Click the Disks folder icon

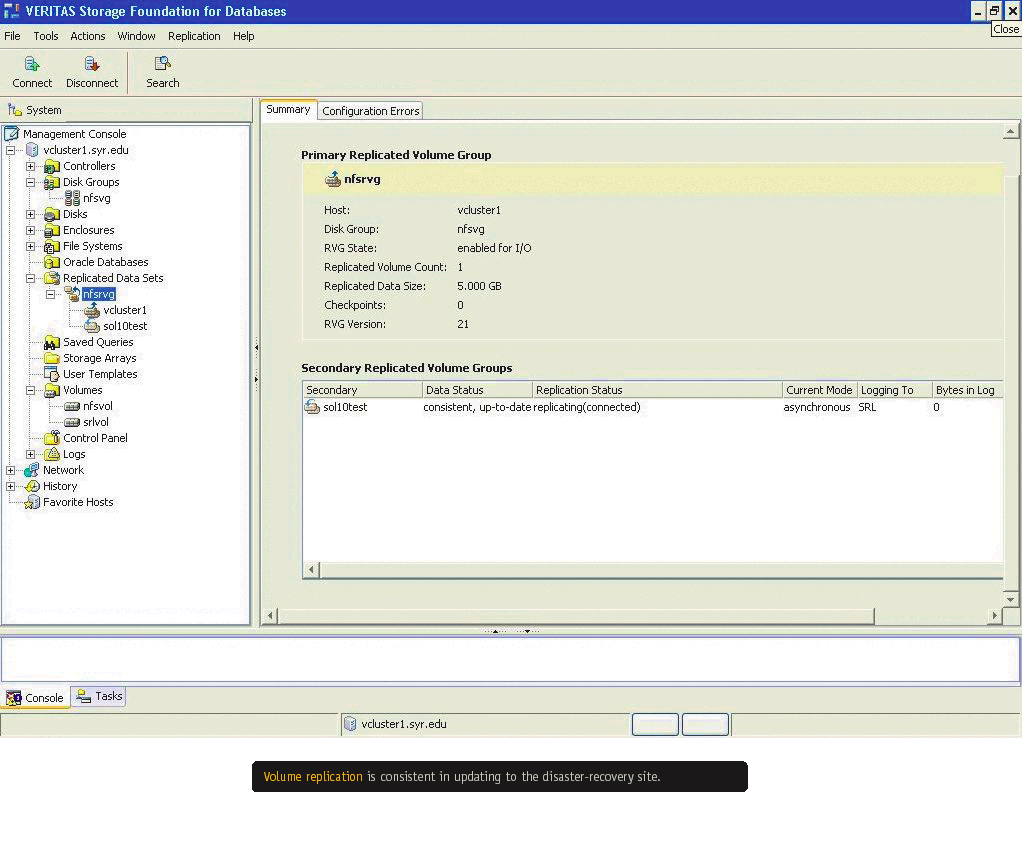51,214
